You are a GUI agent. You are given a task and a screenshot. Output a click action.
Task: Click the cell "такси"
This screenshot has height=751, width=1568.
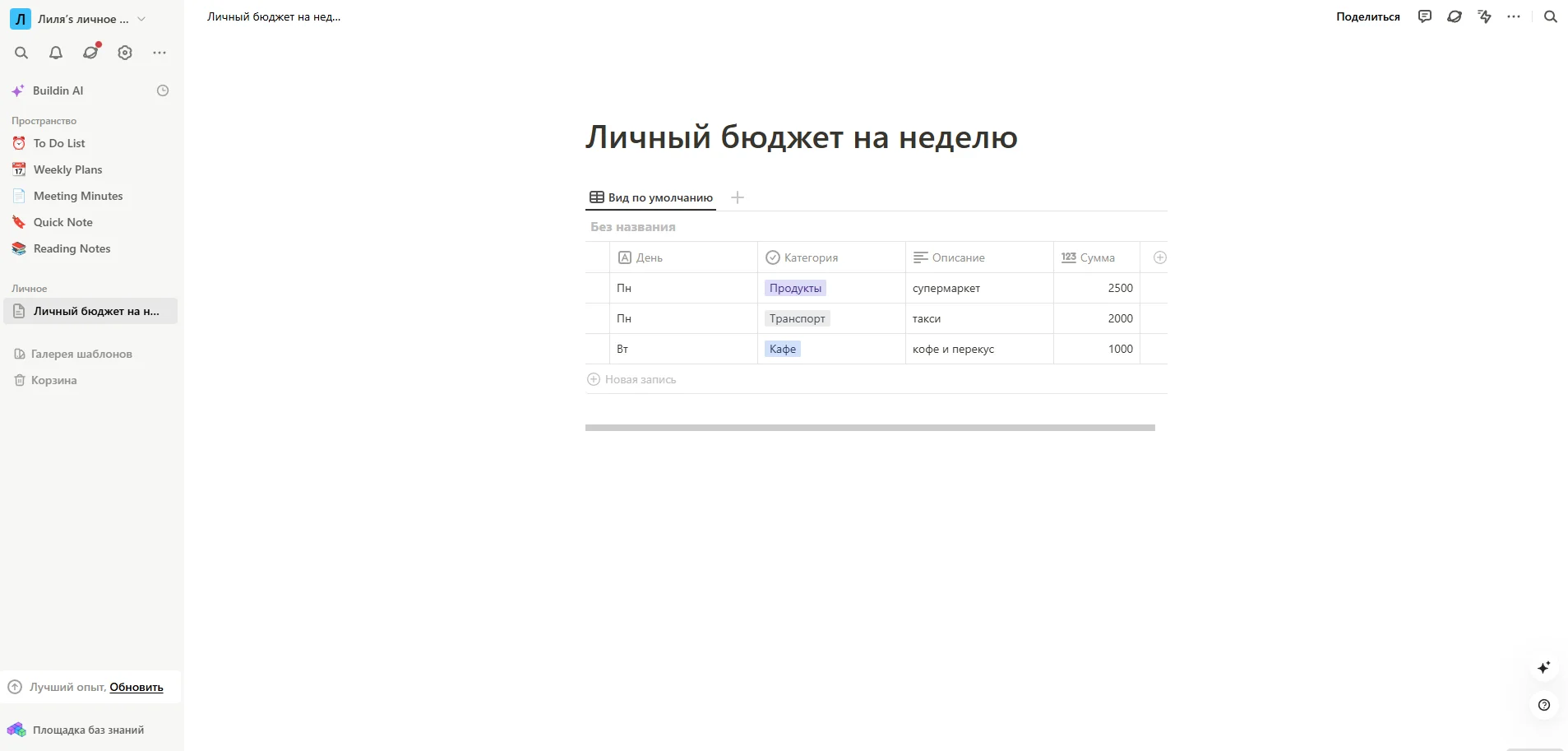[979, 318]
